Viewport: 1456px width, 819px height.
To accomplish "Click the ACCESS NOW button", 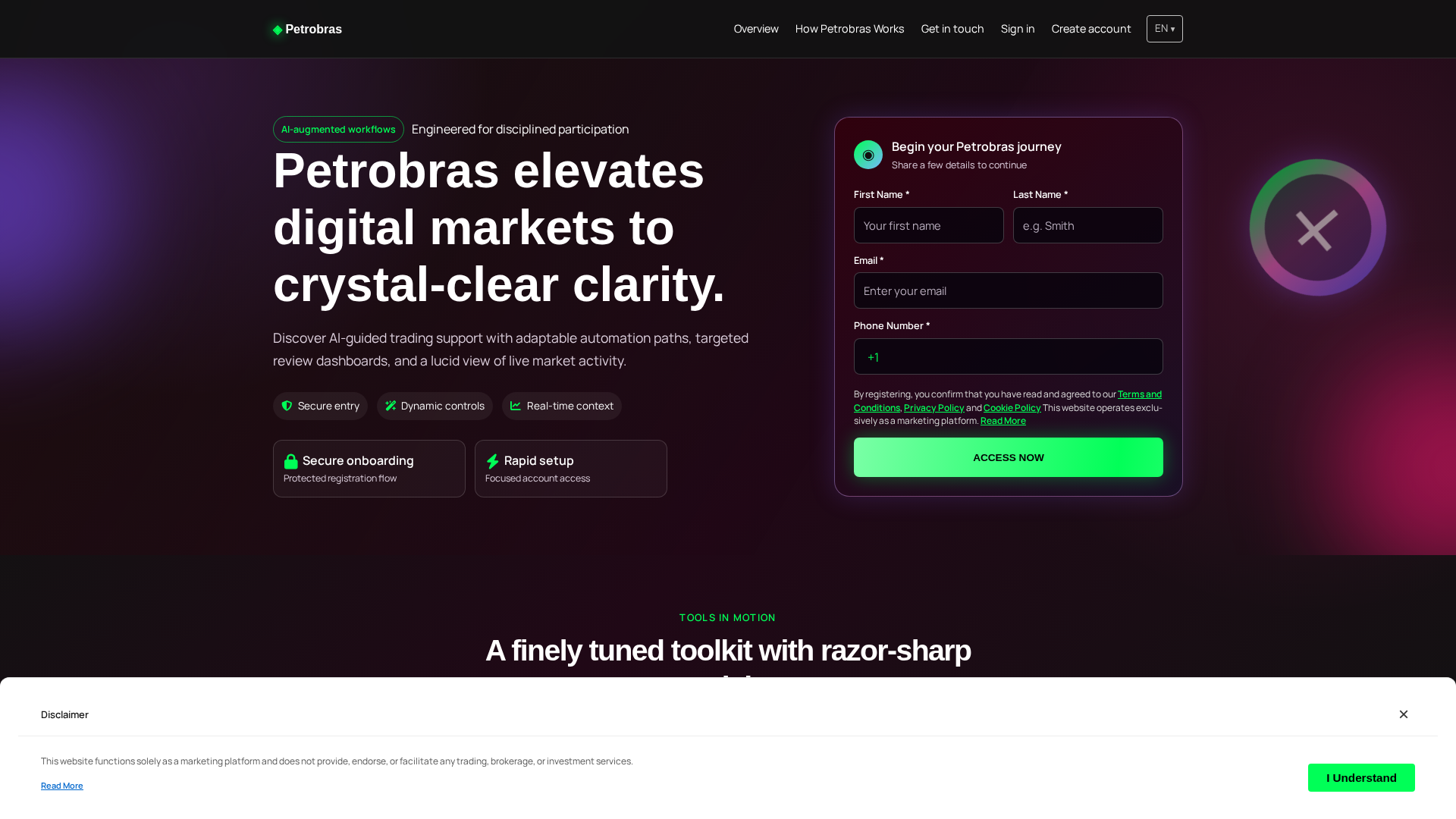I will 1009,457.
